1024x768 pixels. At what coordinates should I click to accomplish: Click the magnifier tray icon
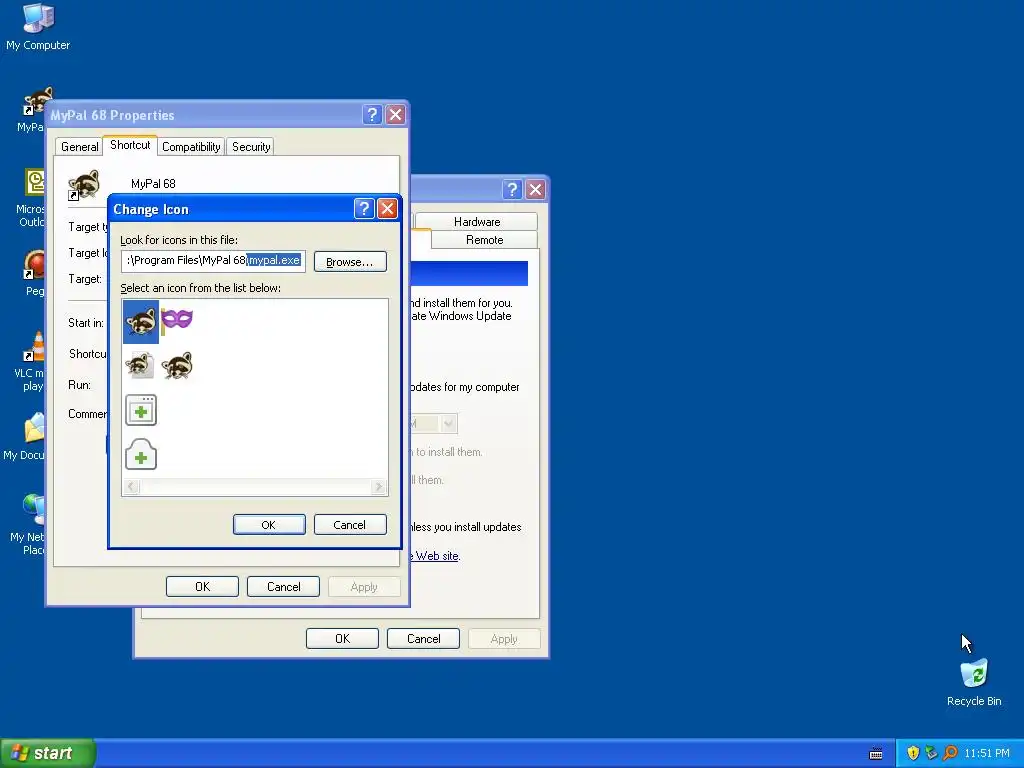pos(950,753)
